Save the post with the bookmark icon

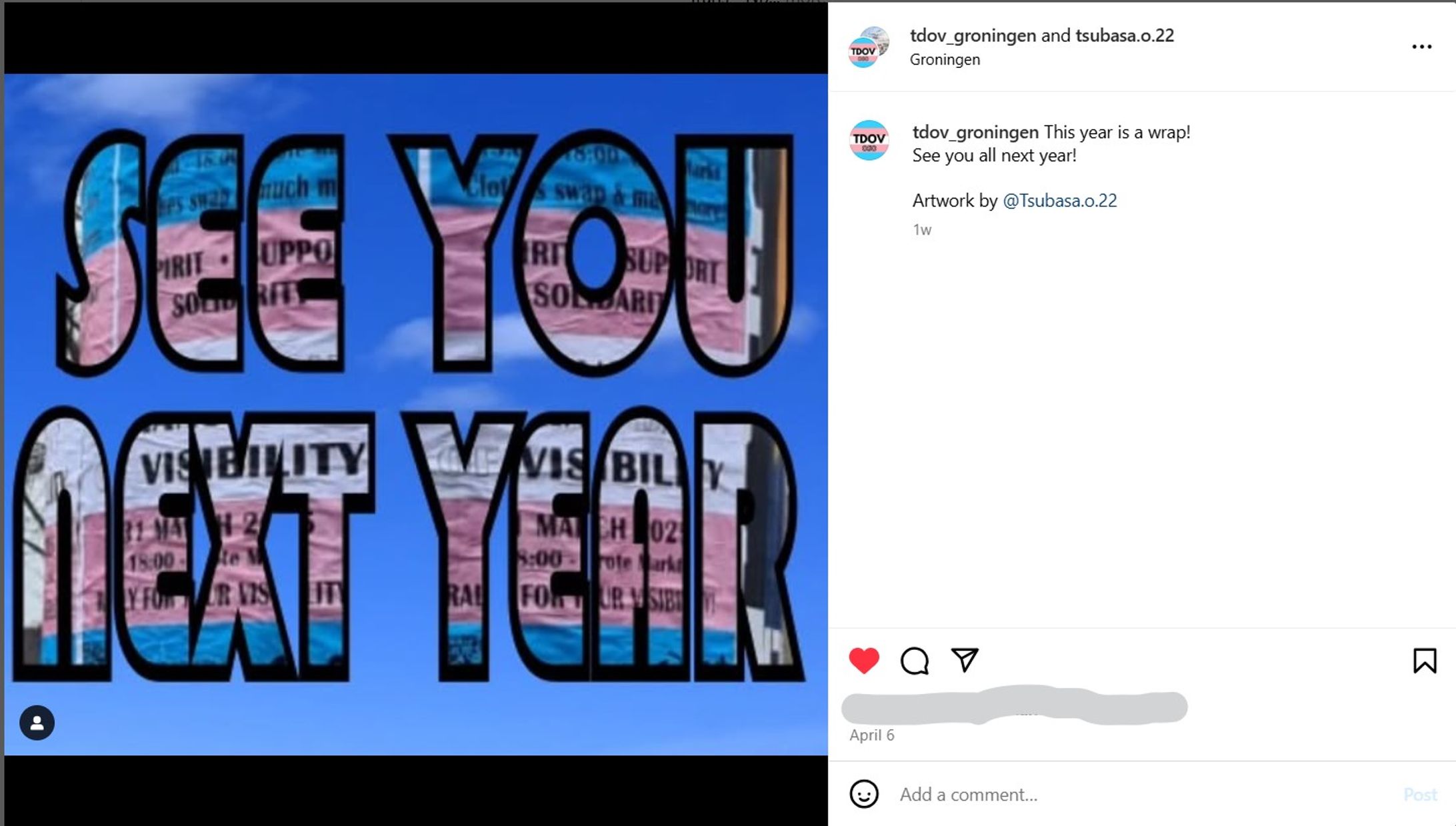click(1425, 661)
